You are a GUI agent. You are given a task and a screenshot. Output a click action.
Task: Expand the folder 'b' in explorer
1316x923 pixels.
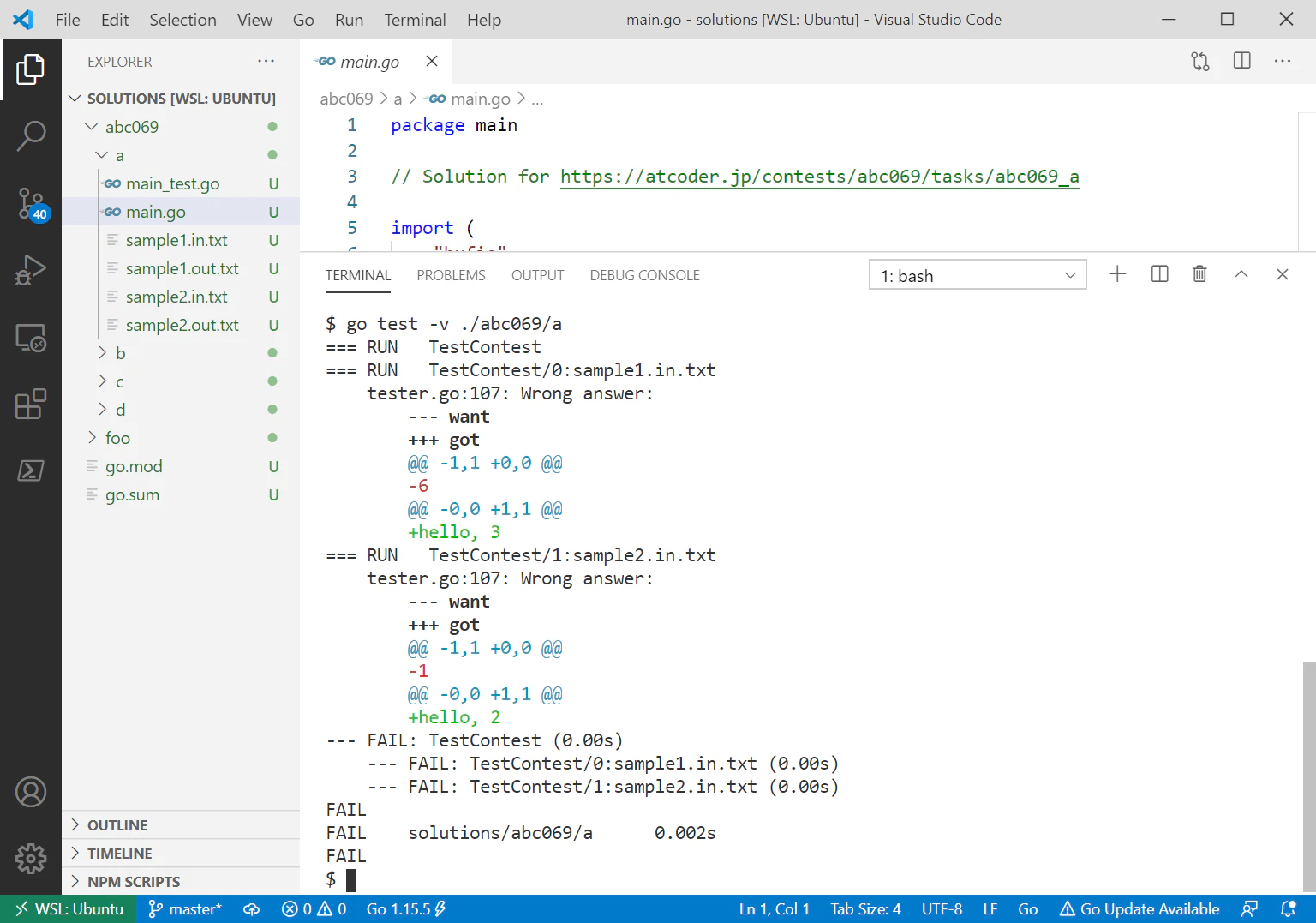(120, 353)
